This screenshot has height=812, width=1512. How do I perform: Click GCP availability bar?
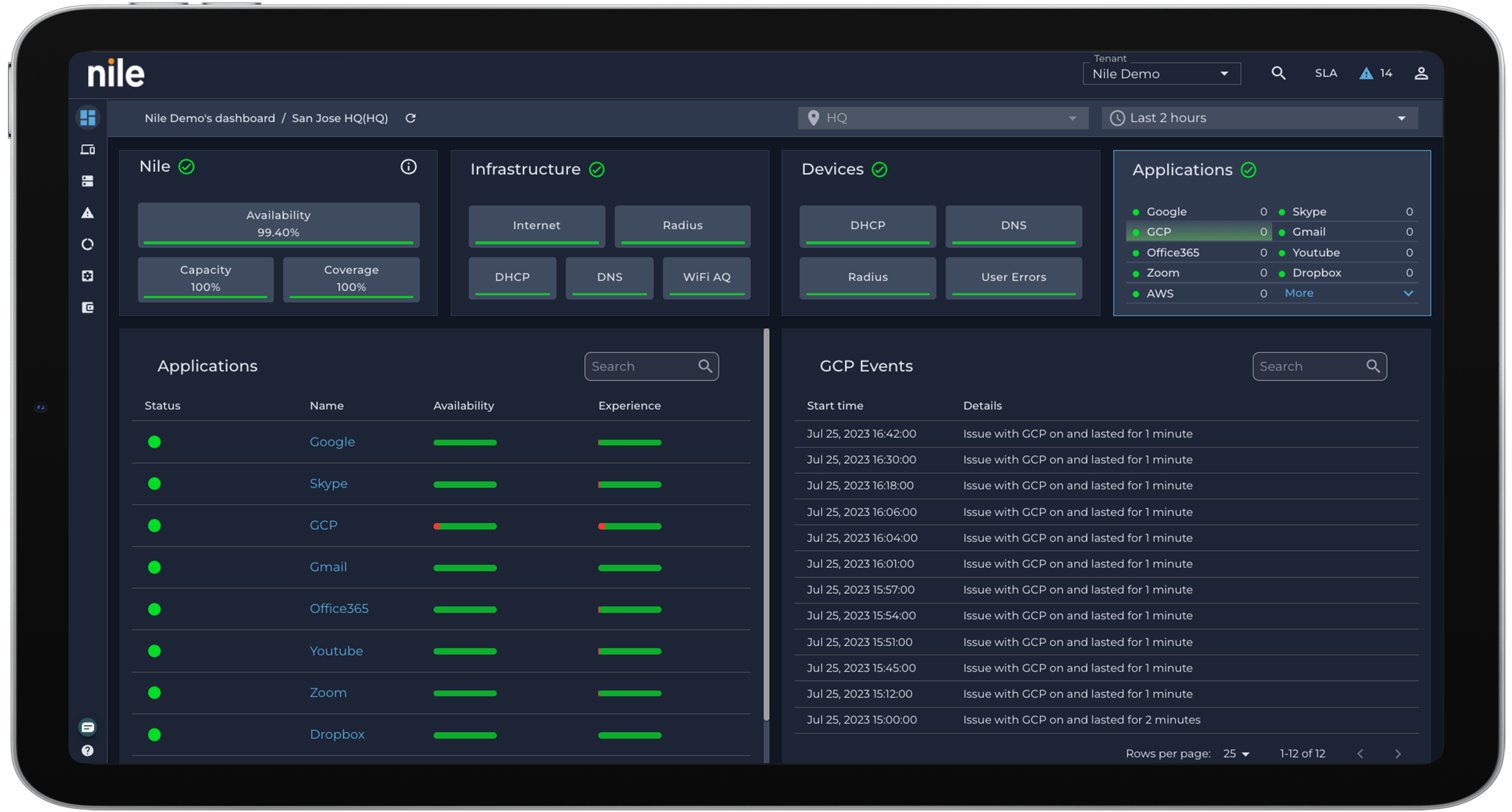[x=465, y=526]
